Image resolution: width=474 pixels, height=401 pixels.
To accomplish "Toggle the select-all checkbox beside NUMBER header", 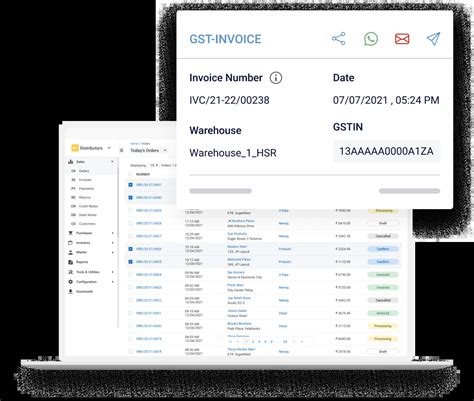I will pyautogui.click(x=130, y=174).
